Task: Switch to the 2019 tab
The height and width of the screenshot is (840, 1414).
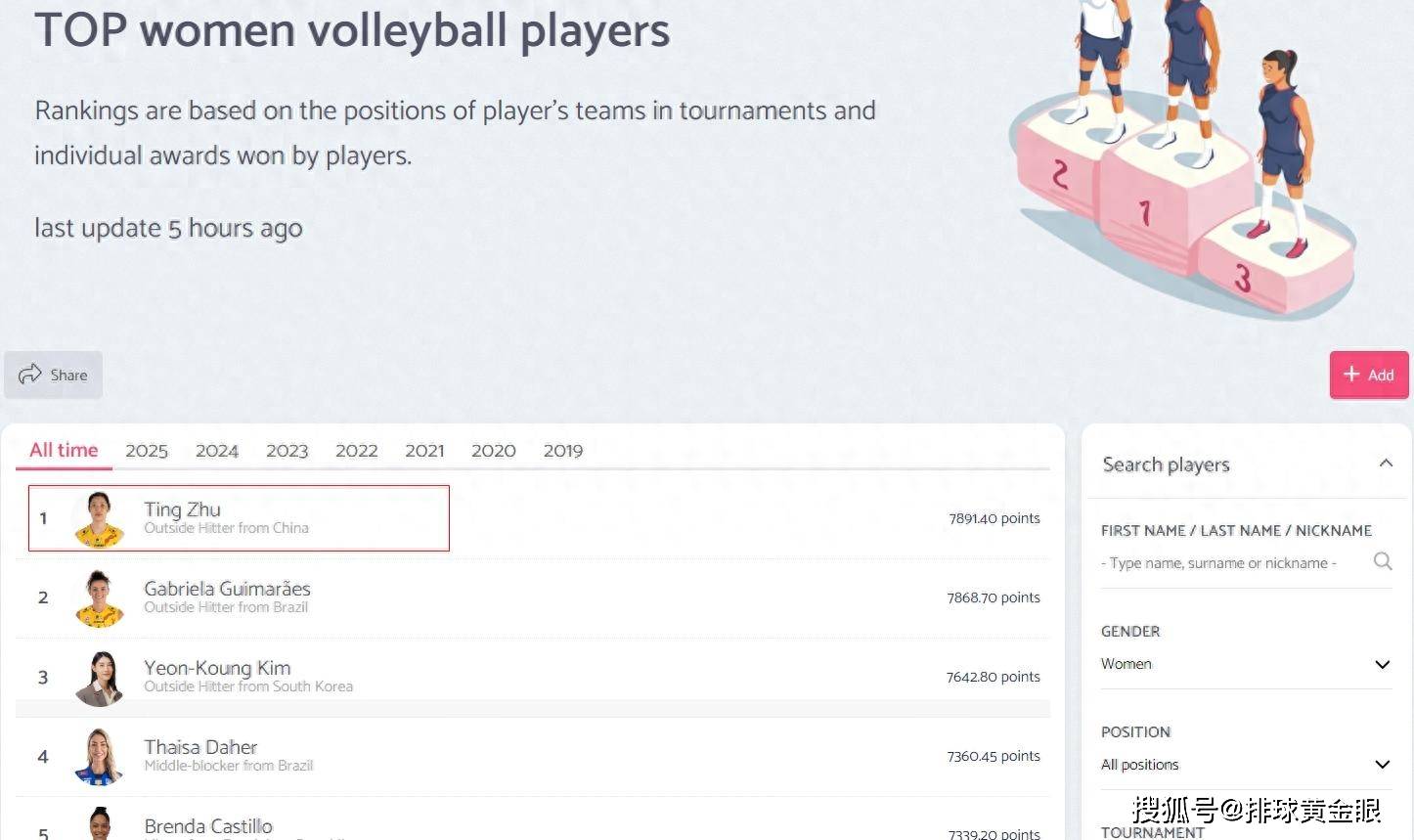Action: point(562,451)
